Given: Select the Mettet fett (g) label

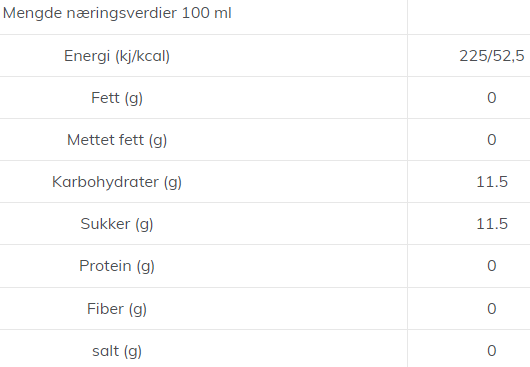Looking at the screenshot, I should tap(117, 140).
